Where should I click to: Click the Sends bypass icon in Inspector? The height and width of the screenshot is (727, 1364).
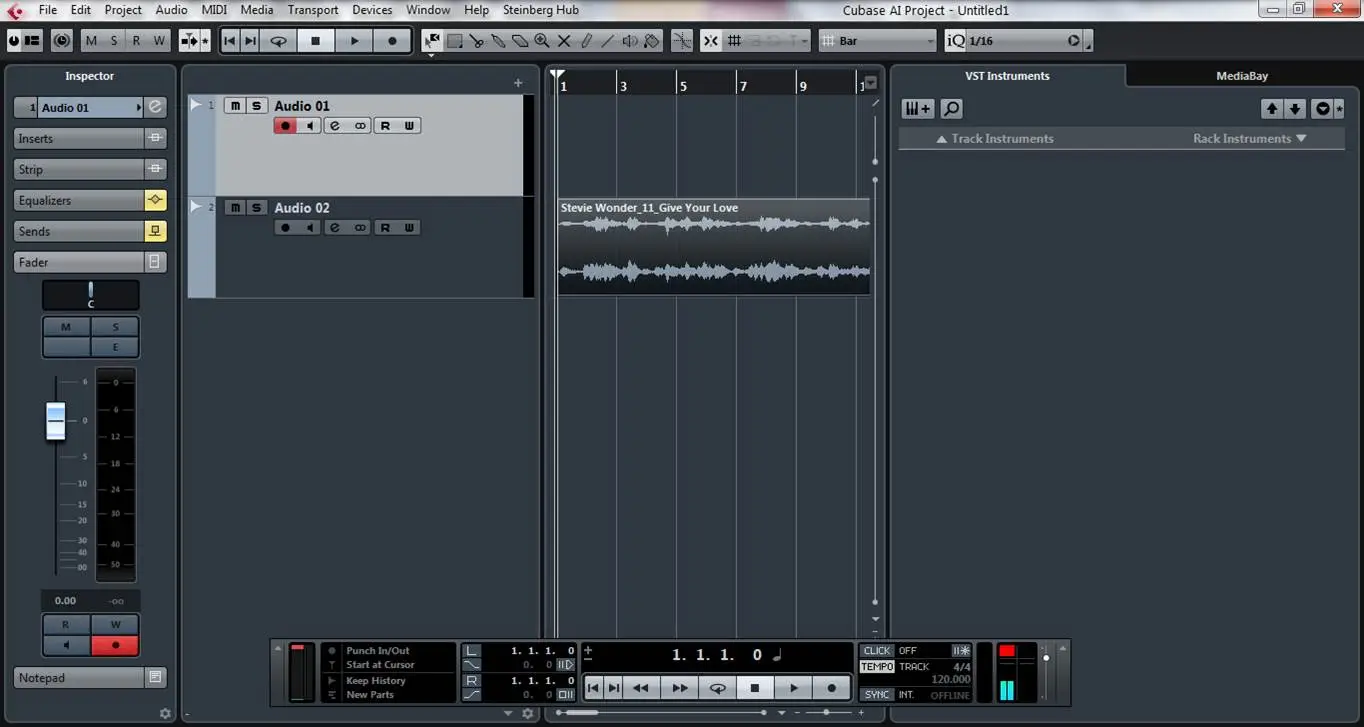pos(155,231)
